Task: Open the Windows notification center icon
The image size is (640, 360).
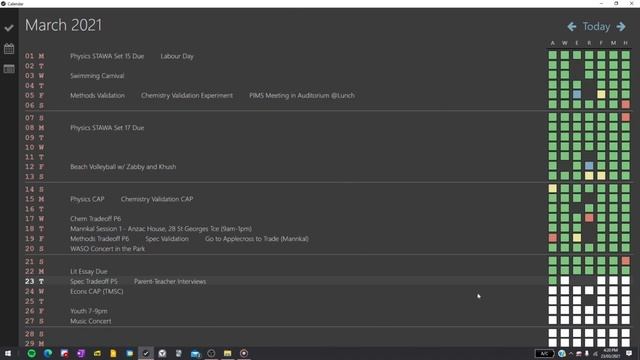Action: [x=629, y=353]
